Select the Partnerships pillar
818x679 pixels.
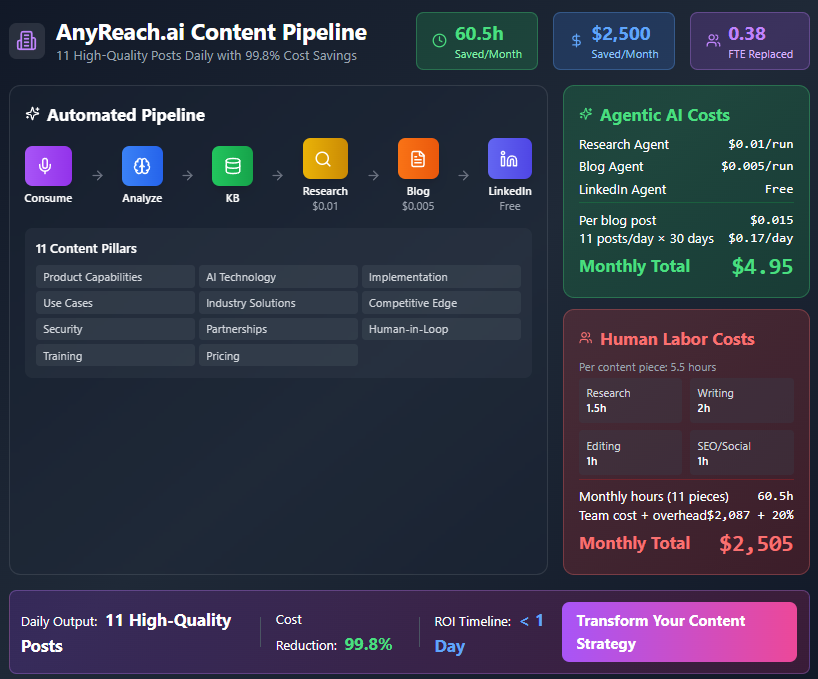[278, 329]
